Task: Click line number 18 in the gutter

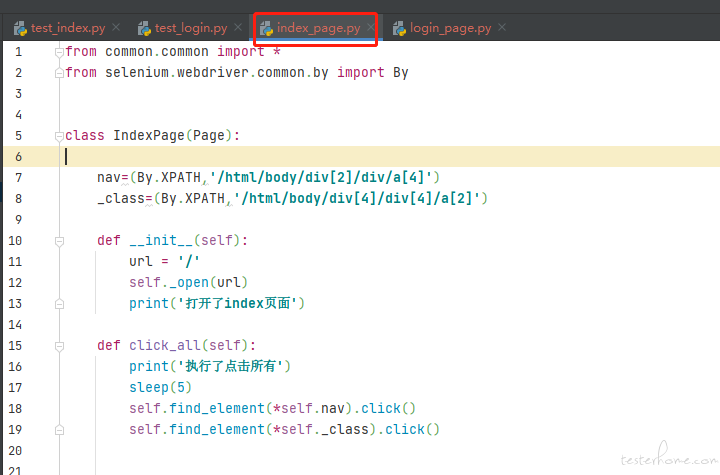Action: pos(15,409)
